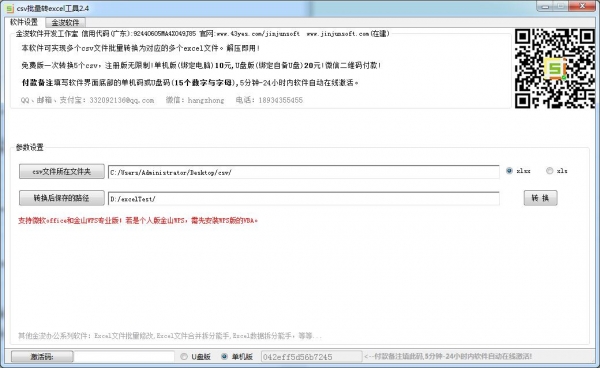Switch to the 软件设置 tab

[24, 22]
